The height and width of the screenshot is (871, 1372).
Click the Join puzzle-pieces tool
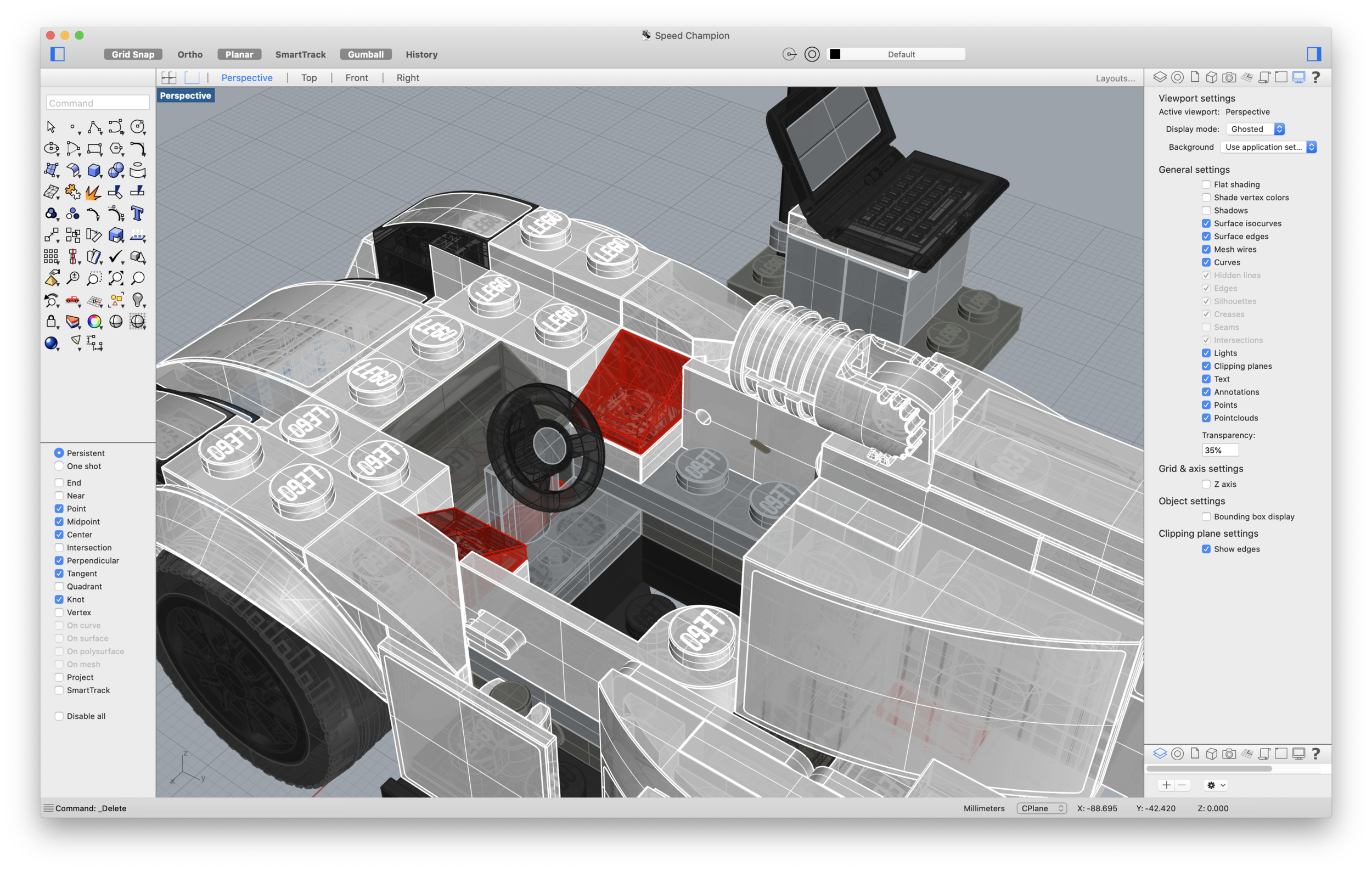(x=73, y=192)
